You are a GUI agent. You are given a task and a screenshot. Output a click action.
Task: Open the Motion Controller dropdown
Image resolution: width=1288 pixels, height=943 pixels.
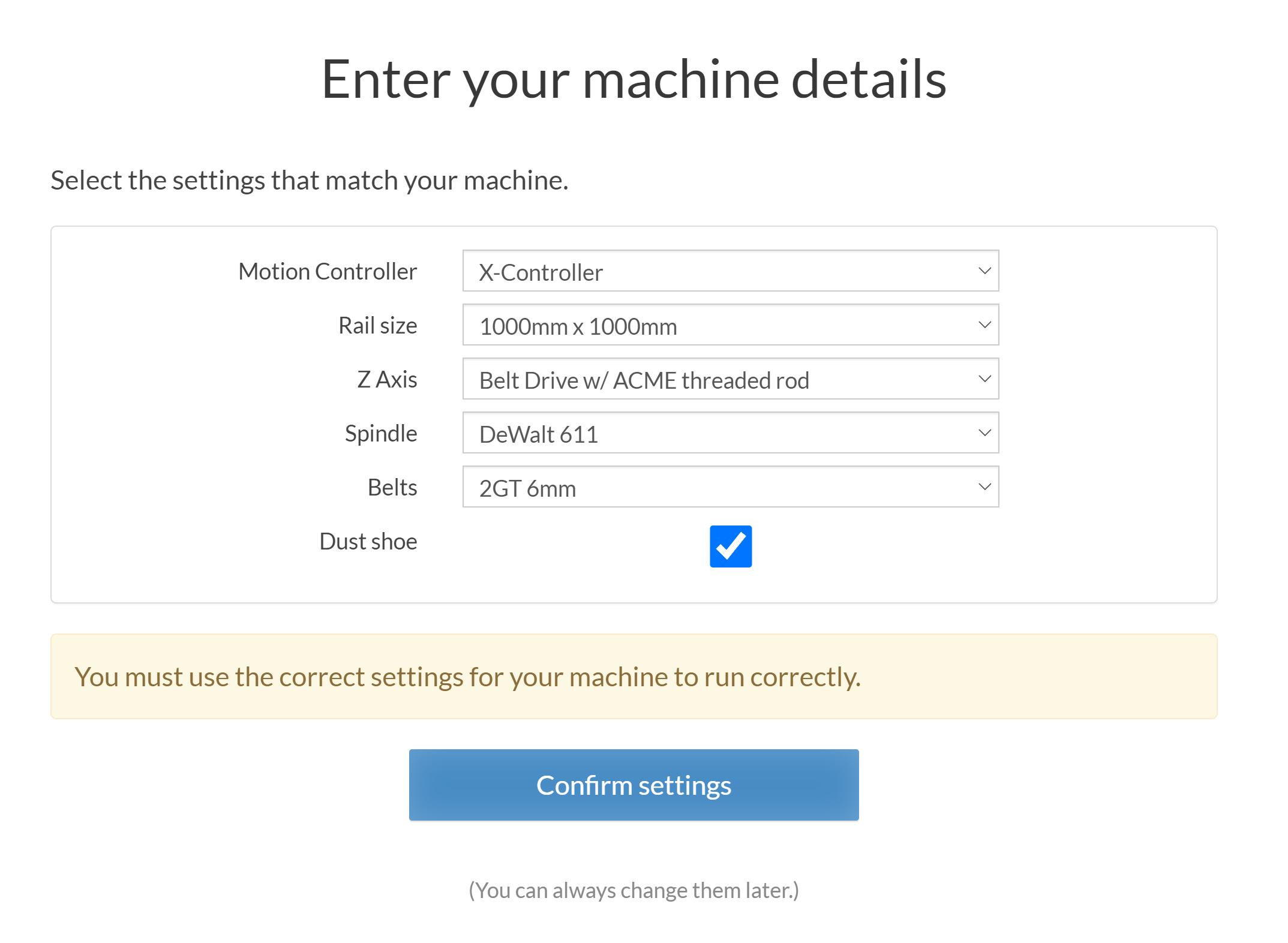(730, 271)
